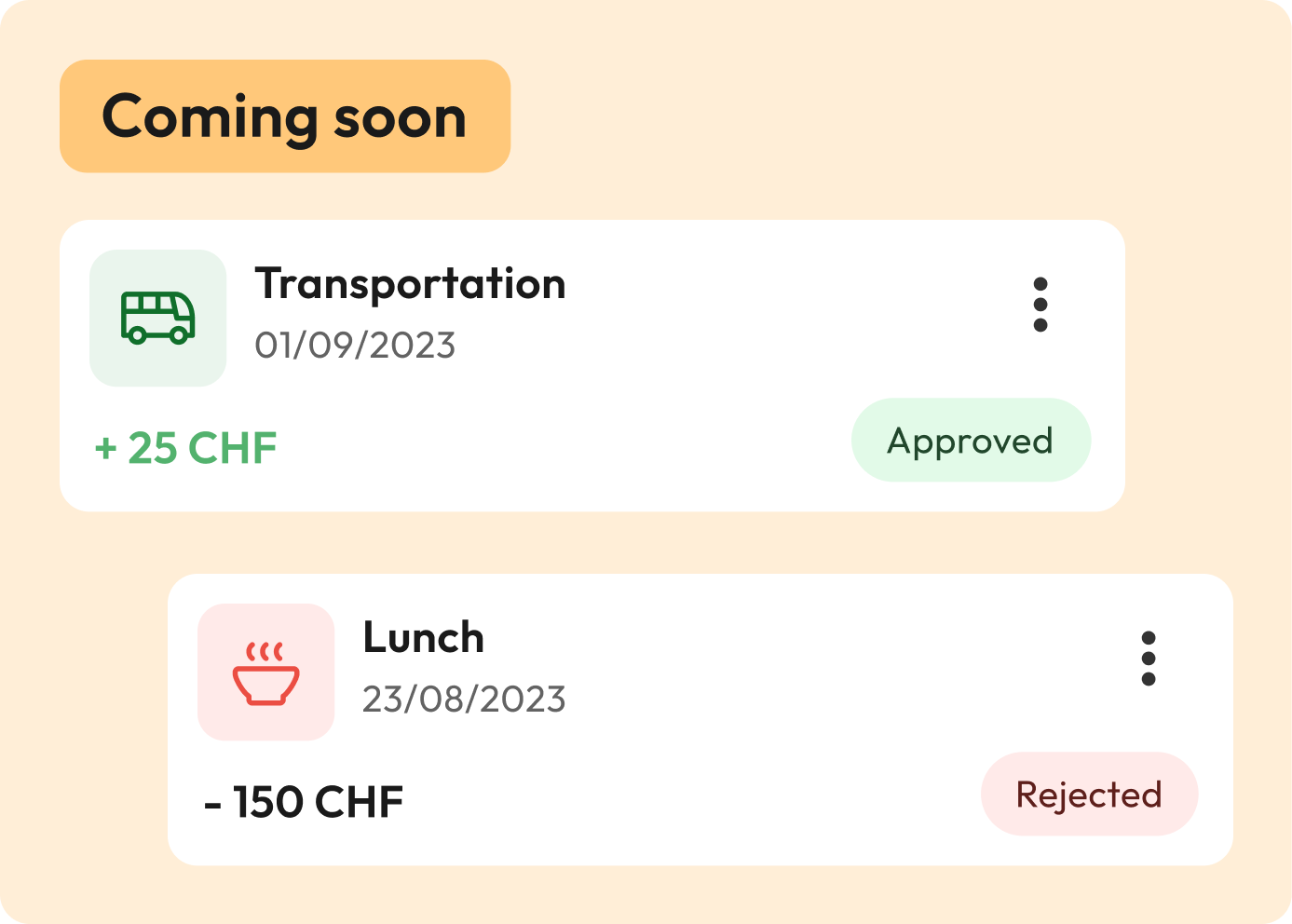Click the Coming soon label
1292x924 pixels.
(x=284, y=117)
